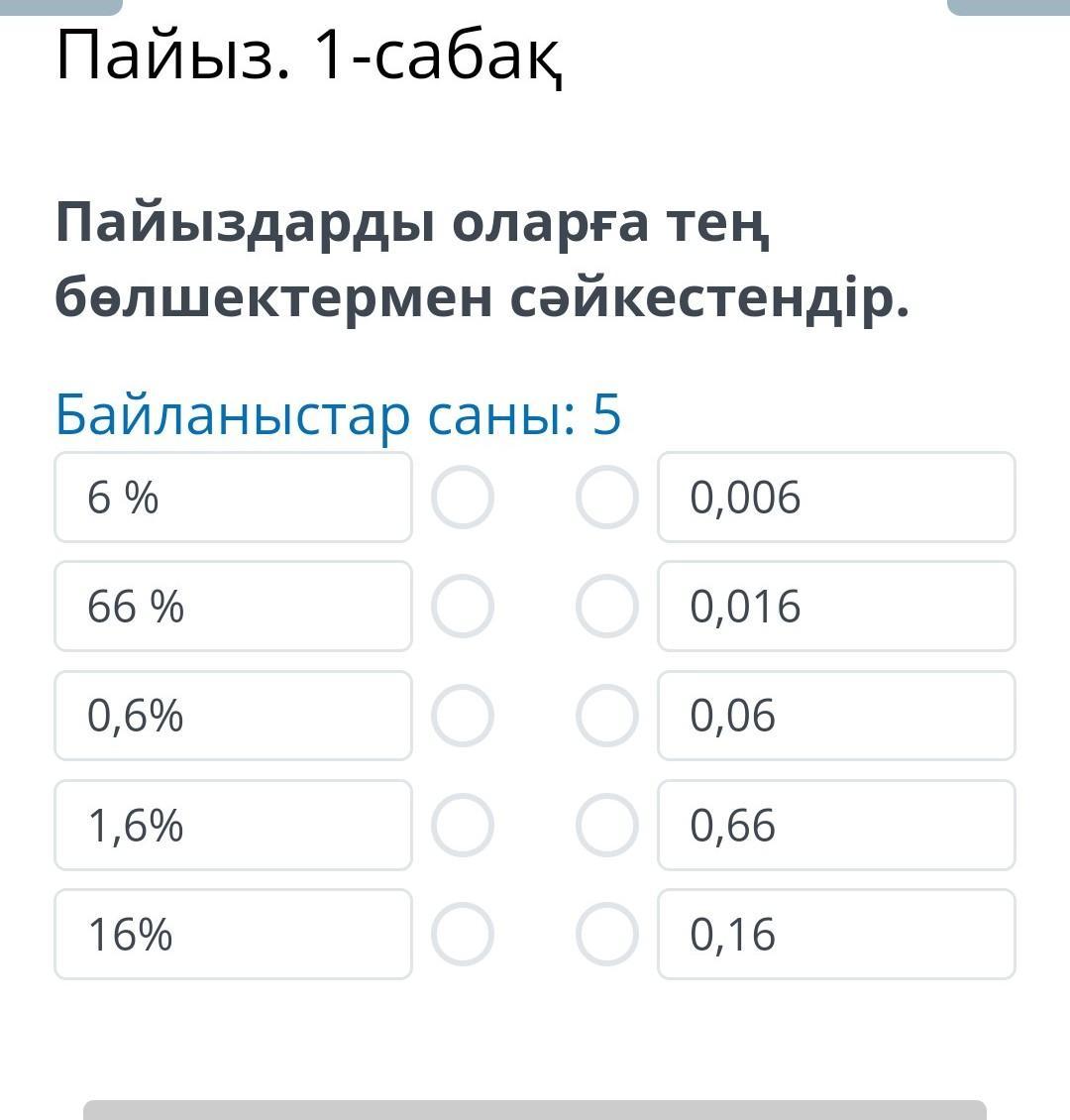Screen dimensions: 1070x1120
Task: Select the connector circle beside 66 %
Action: pos(463,606)
